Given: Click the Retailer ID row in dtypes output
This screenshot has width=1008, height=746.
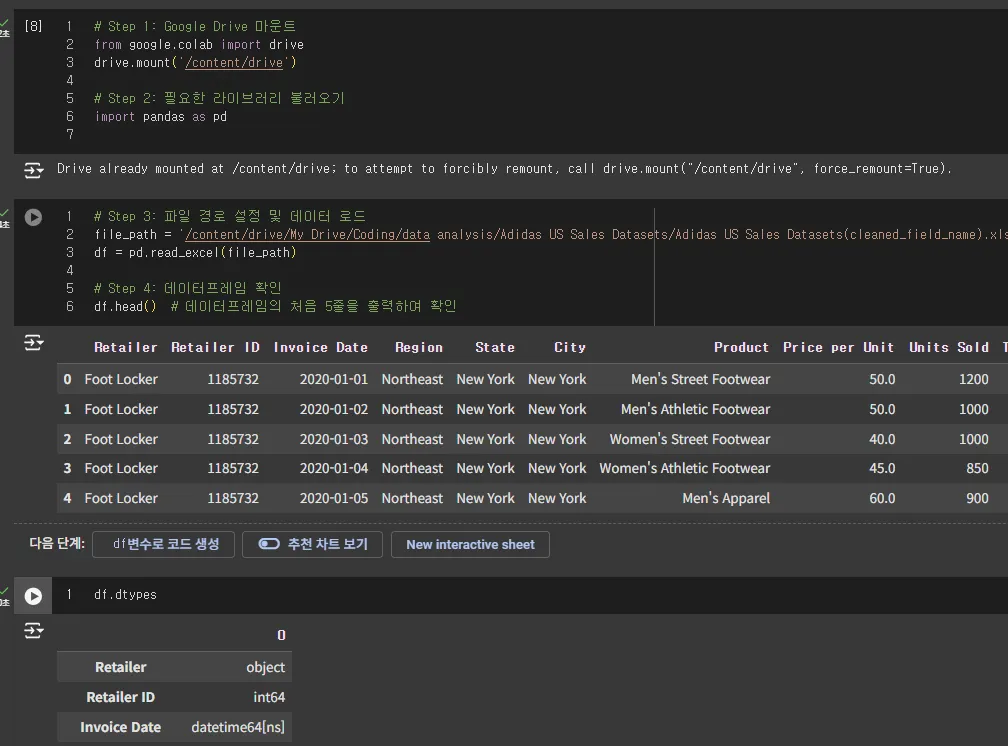Looking at the screenshot, I should click(120, 697).
